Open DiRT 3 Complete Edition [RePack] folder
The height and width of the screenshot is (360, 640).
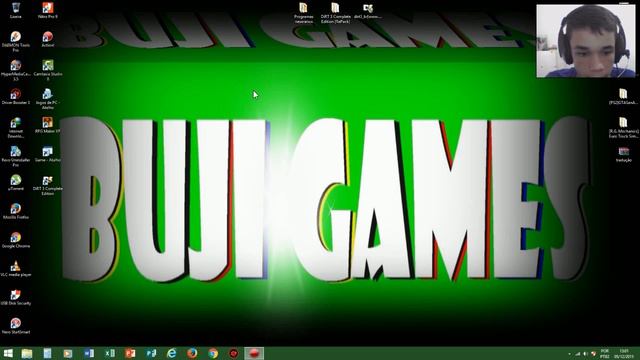click(x=335, y=13)
